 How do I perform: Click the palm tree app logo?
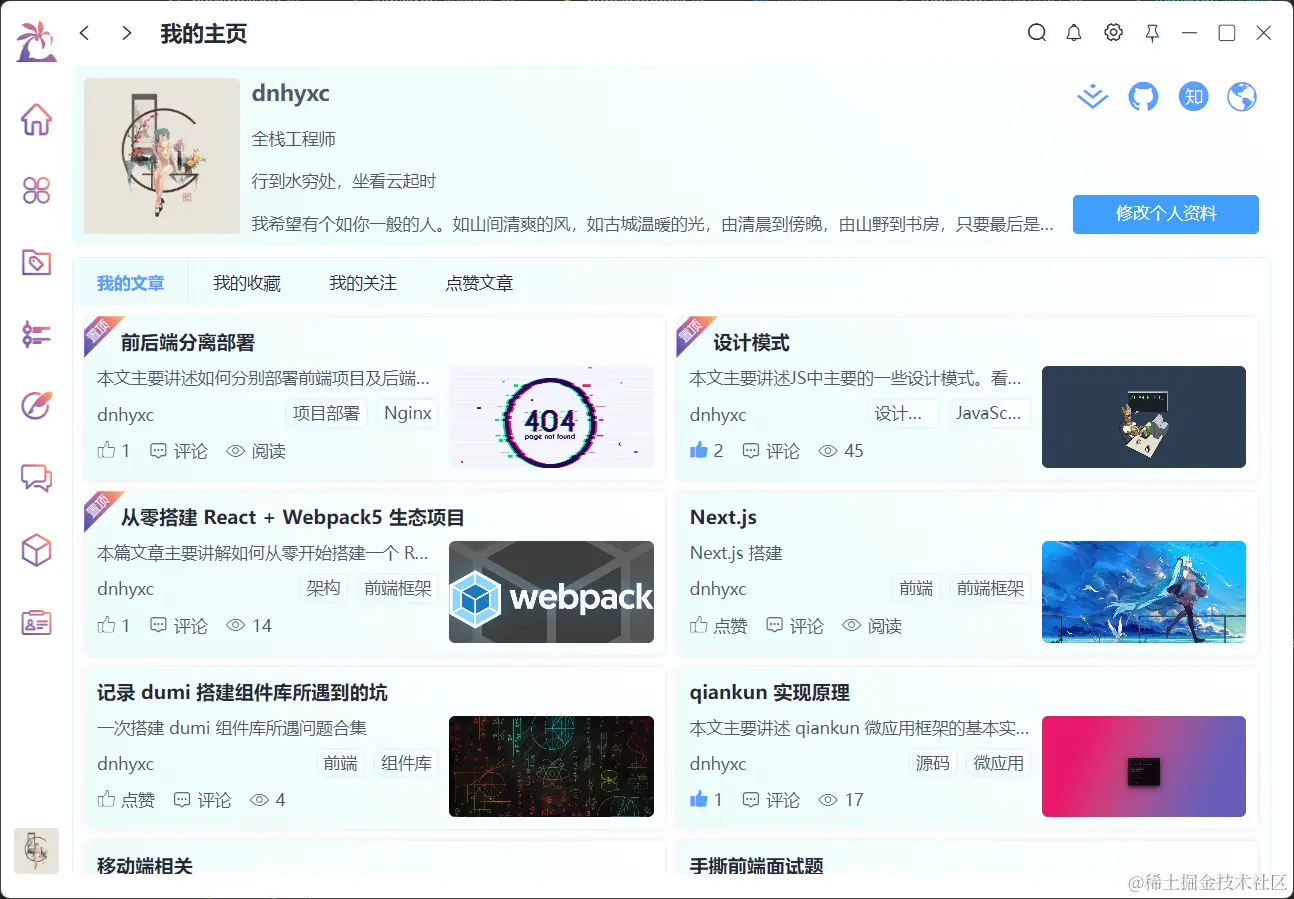click(36, 41)
